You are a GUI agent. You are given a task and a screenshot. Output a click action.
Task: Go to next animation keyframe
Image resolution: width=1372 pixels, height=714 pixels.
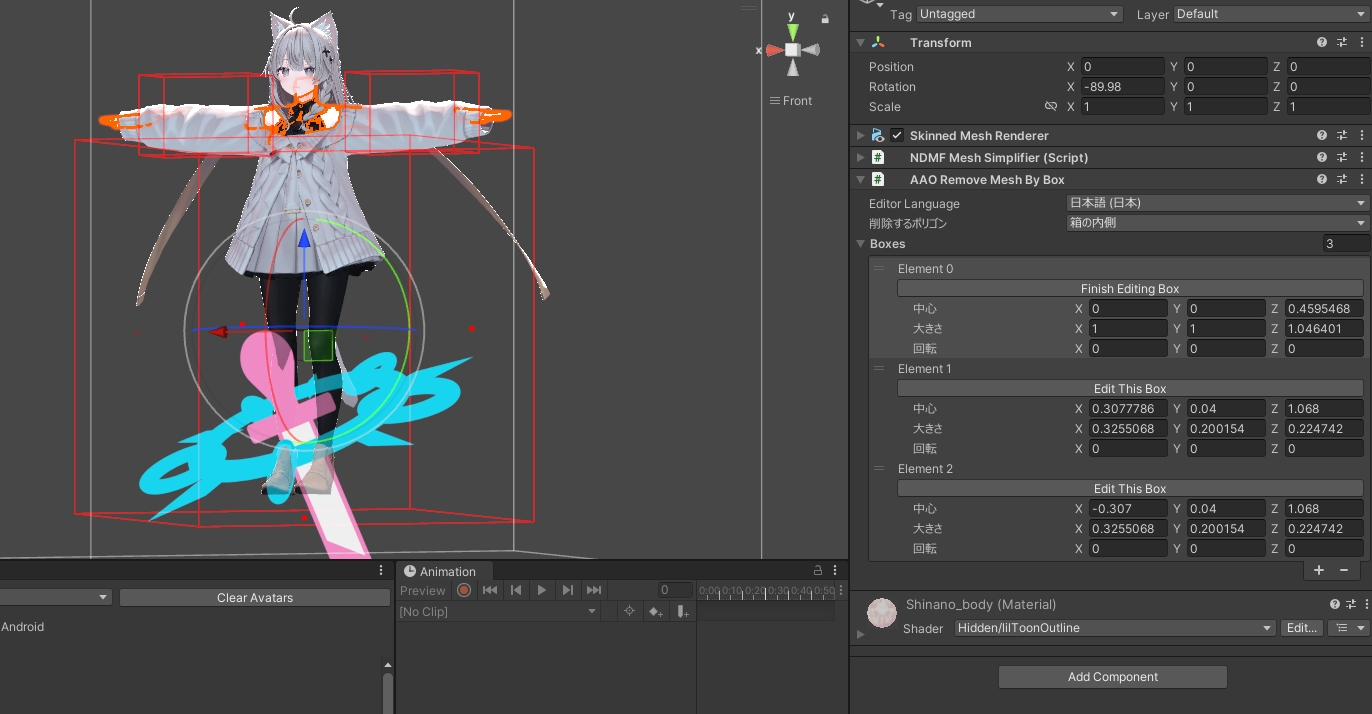(x=568, y=590)
